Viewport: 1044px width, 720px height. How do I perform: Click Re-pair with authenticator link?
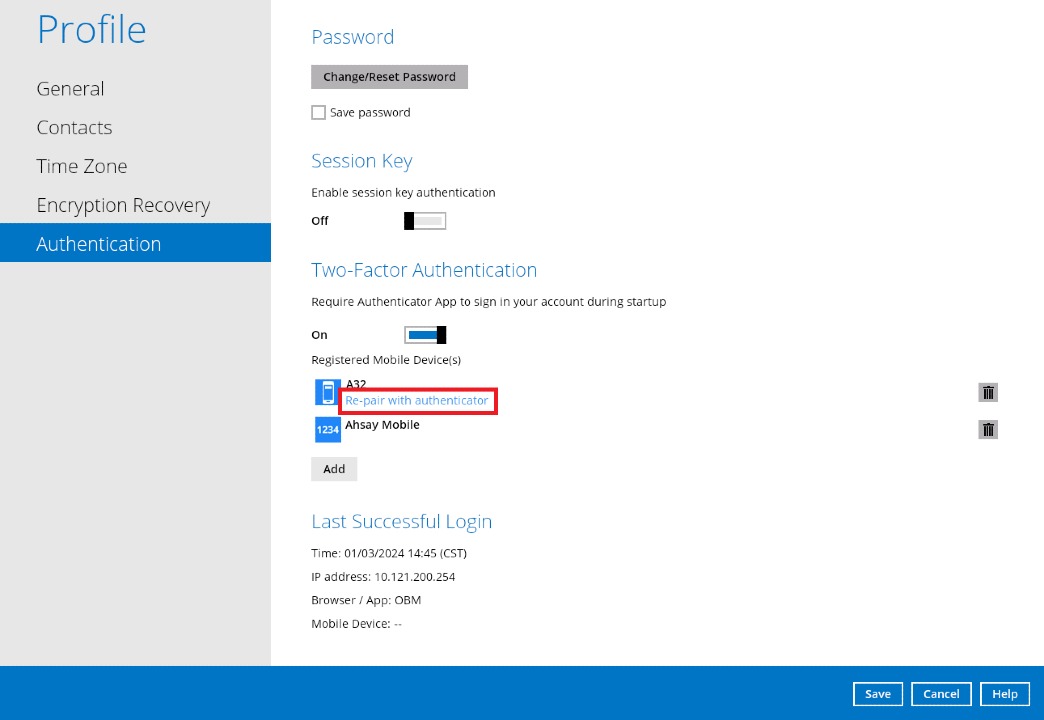click(x=417, y=401)
